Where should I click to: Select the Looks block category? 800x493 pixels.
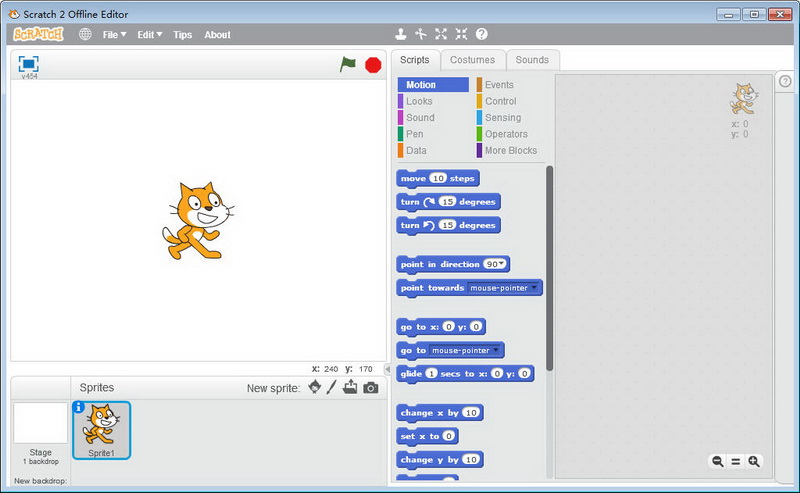coord(433,101)
